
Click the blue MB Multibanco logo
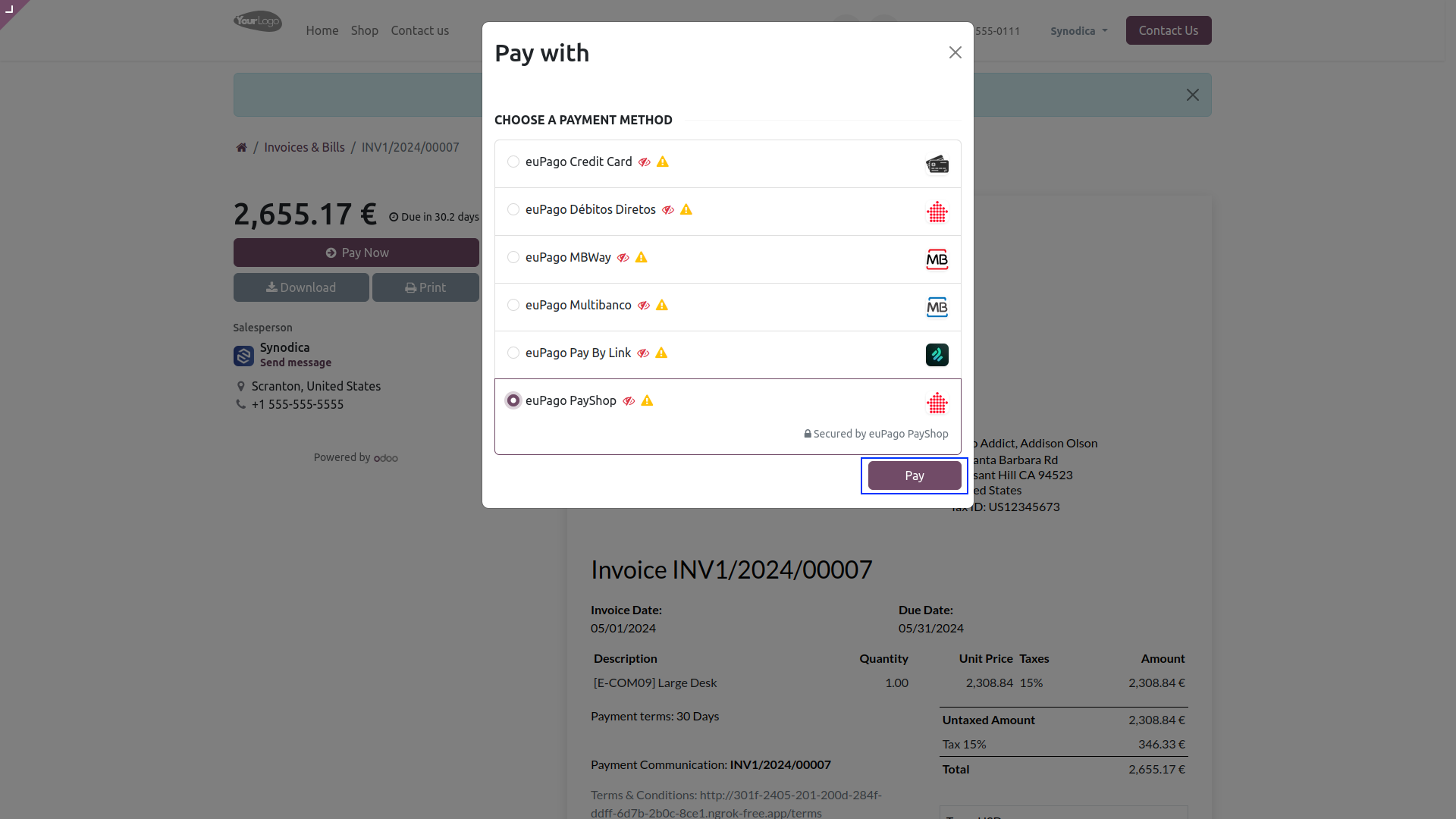937,307
